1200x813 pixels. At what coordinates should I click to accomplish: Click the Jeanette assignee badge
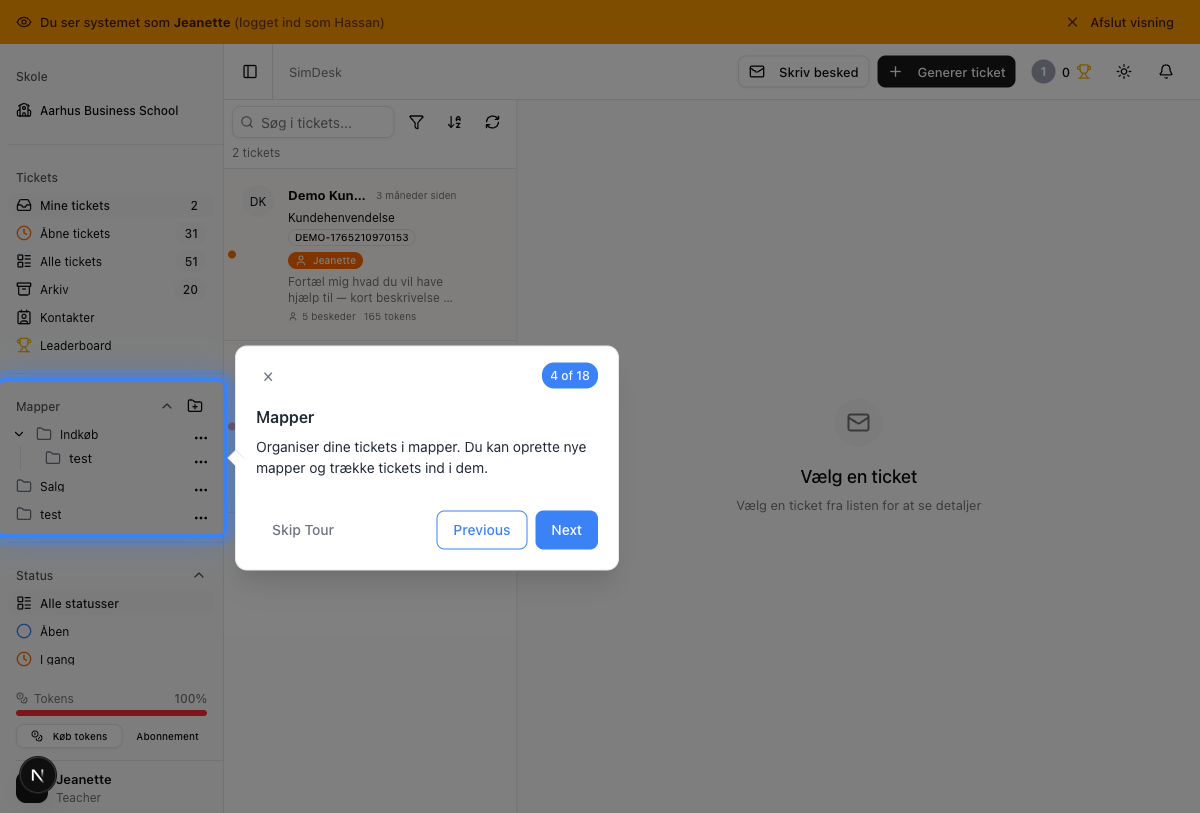(x=325, y=260)
